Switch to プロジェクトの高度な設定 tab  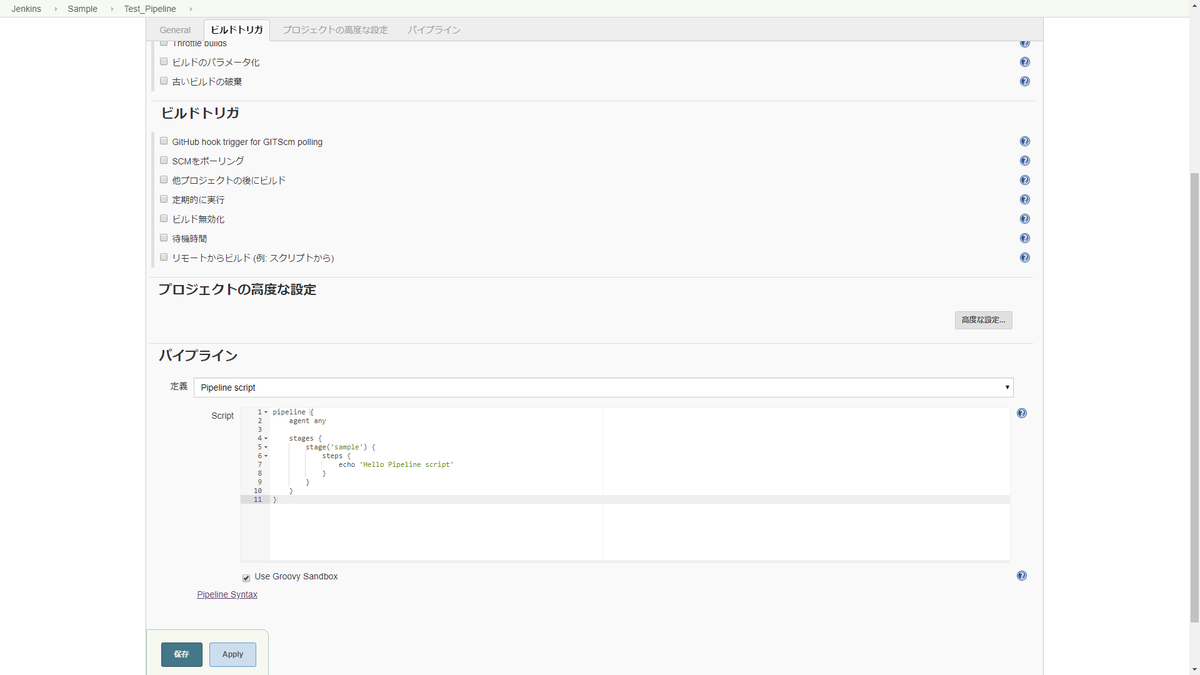335,30
